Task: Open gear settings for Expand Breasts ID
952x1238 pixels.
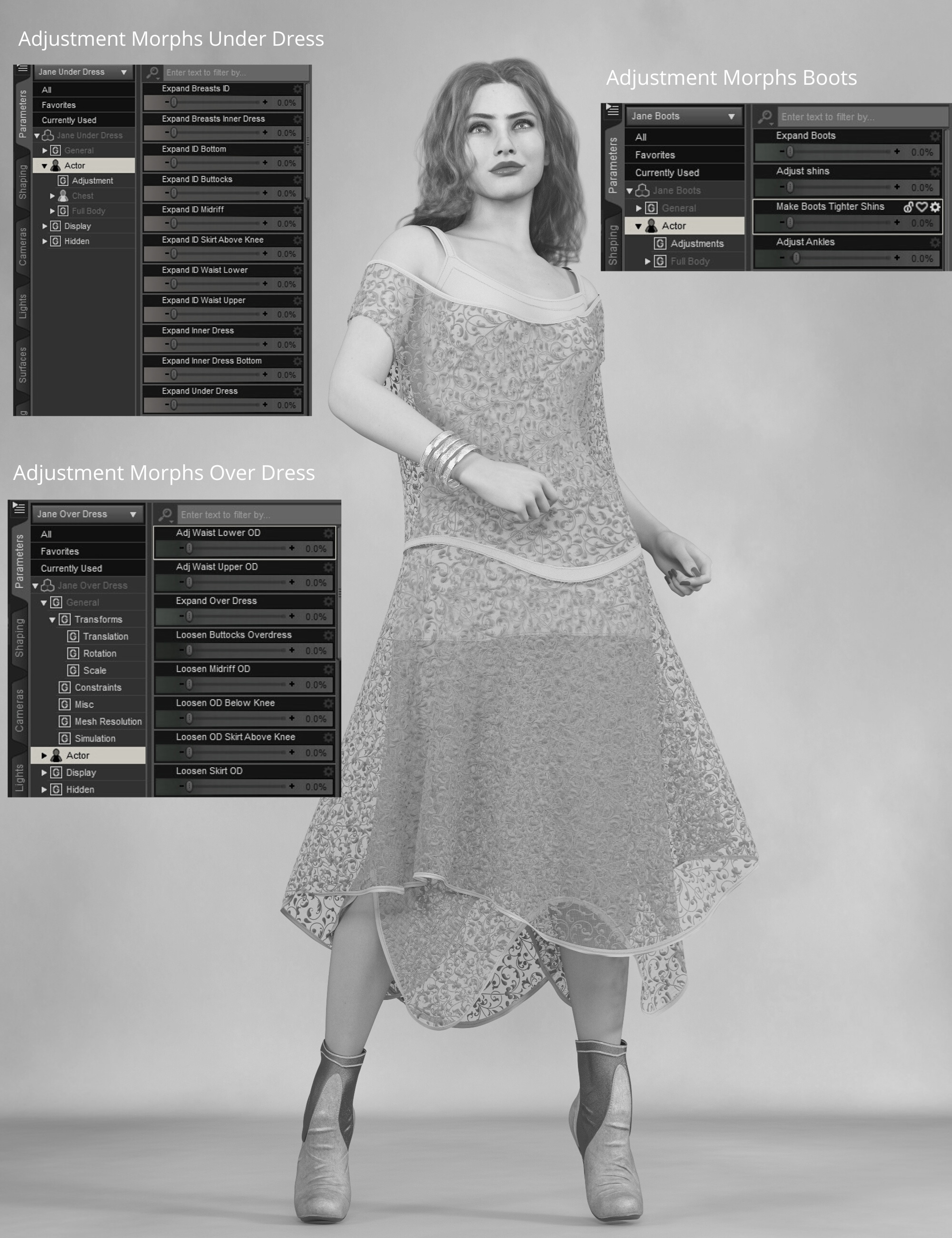Action: click(x=297, y=89)
